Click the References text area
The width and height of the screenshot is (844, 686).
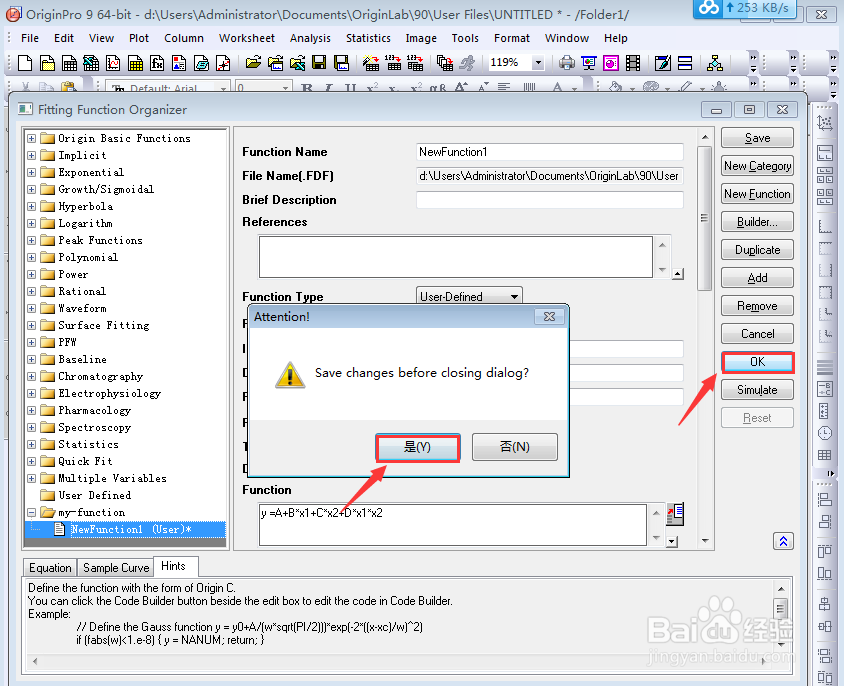point(456,256)
